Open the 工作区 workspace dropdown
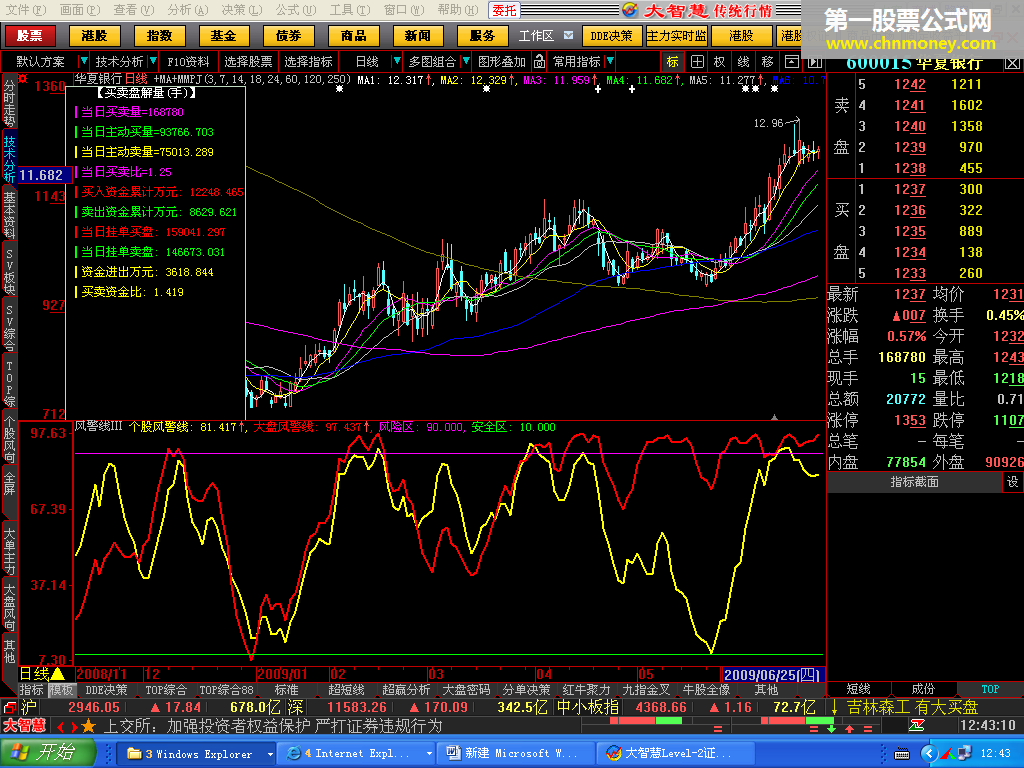 [568, 35]
